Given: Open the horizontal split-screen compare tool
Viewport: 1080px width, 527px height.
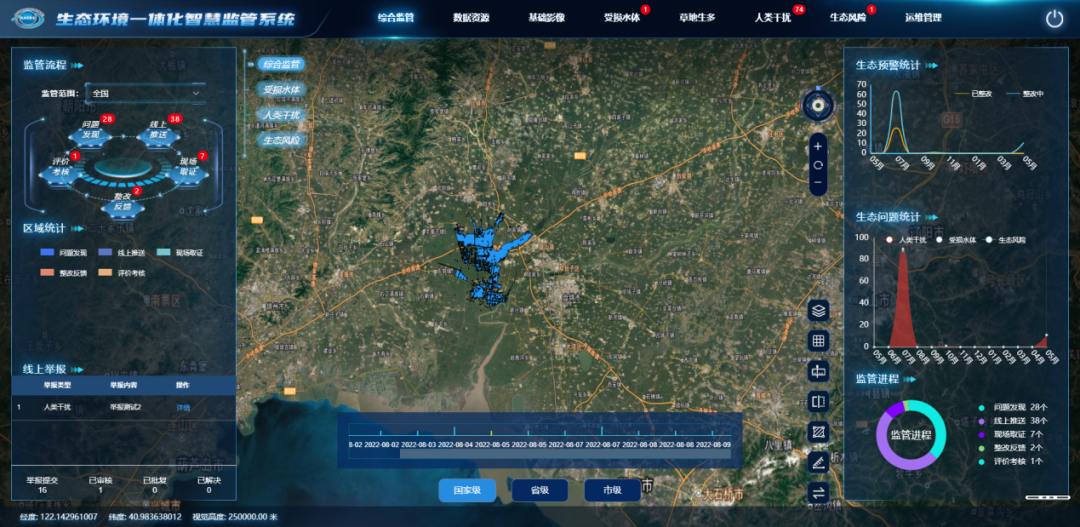Looking at the screenshot, I should pos(818,371).
